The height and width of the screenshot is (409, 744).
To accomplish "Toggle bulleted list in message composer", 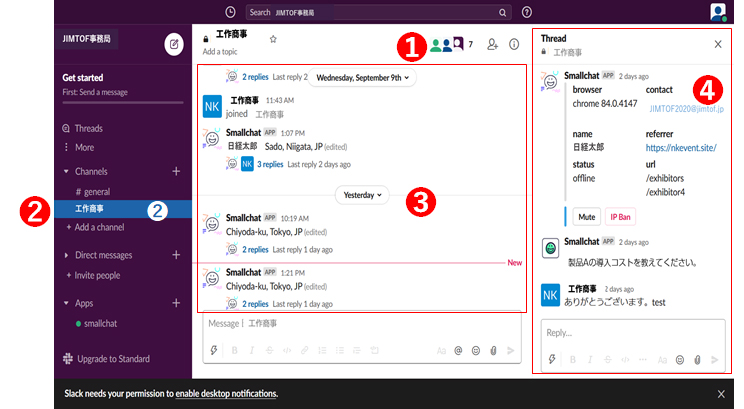I will pos(340,351).
